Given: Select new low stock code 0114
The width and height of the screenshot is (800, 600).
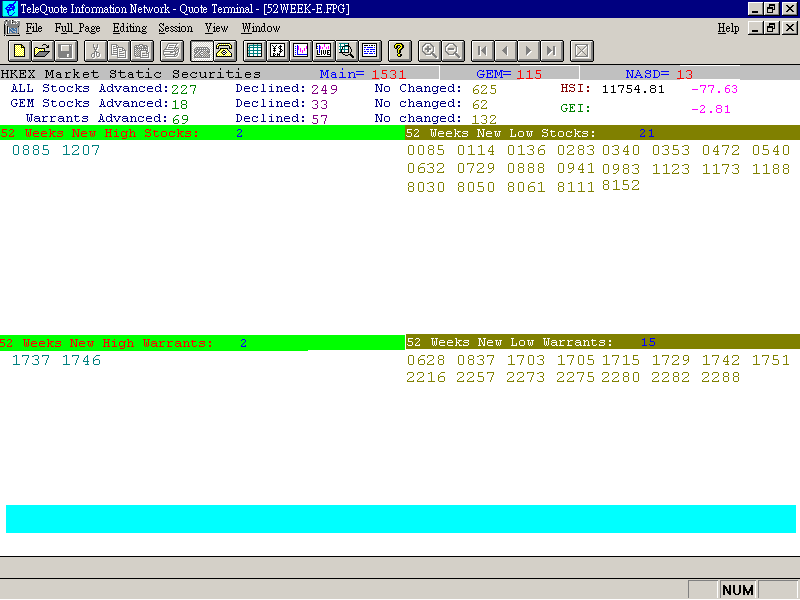Looking at the screenshot, I should [x=476, y=151].
